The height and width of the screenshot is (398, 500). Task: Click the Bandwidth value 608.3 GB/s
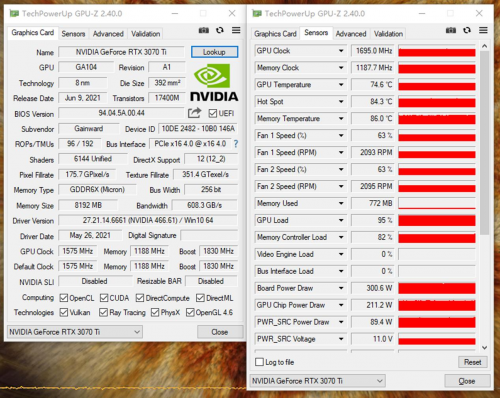coord(205,205)
